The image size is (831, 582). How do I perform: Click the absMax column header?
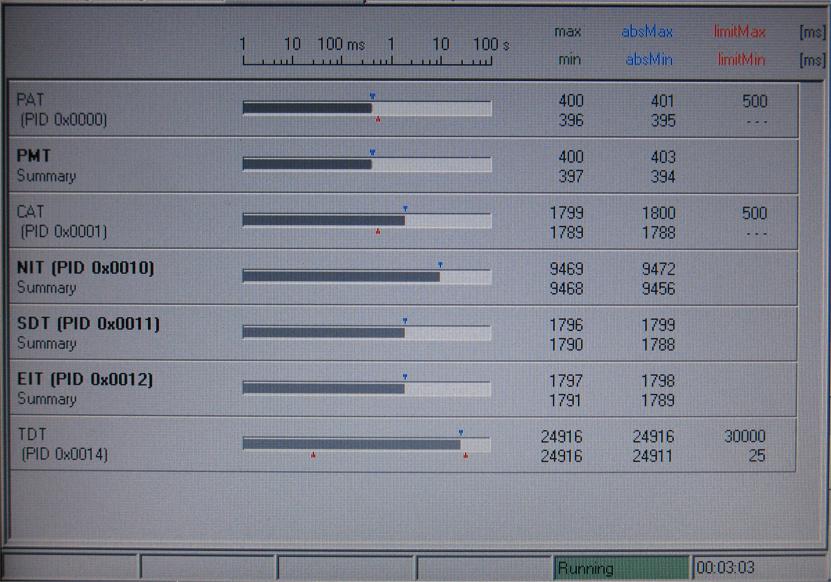[x=647, y=32]
